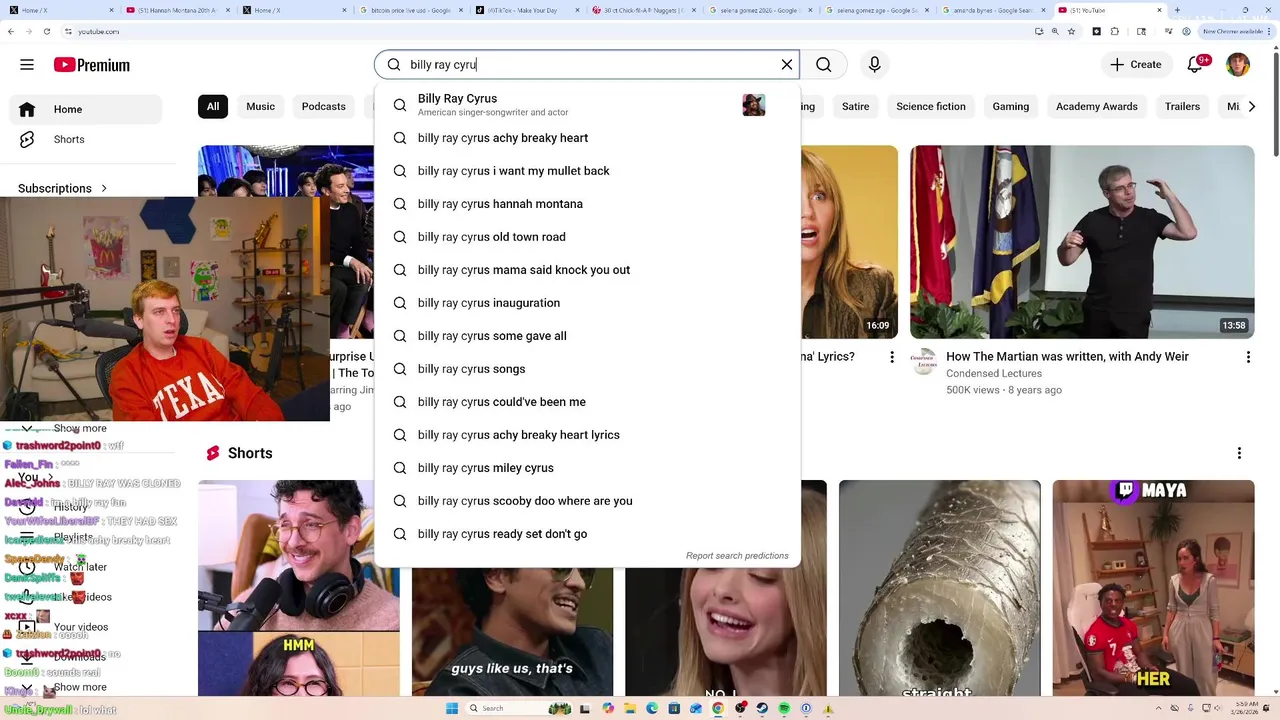
Task: Choose suggestion 'billy ray cyrus achy breaky heart lyrics'
Action: 587,435
